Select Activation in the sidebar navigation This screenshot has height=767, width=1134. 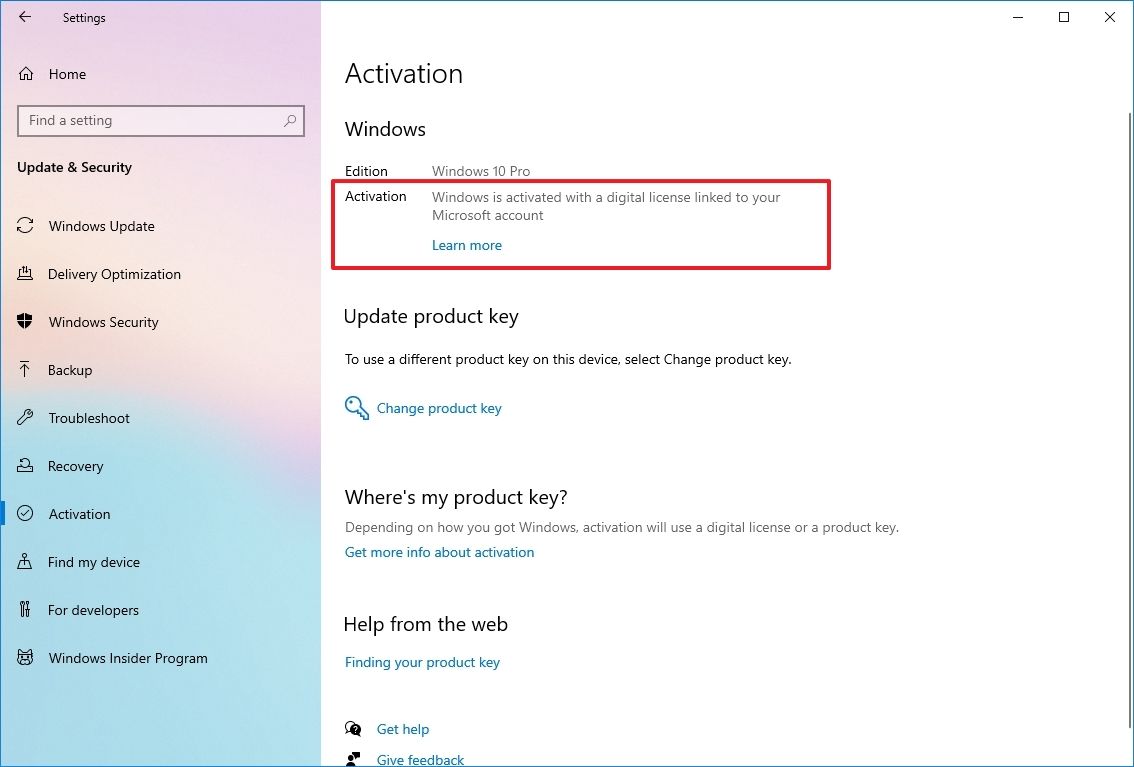[x=78, y=514]
